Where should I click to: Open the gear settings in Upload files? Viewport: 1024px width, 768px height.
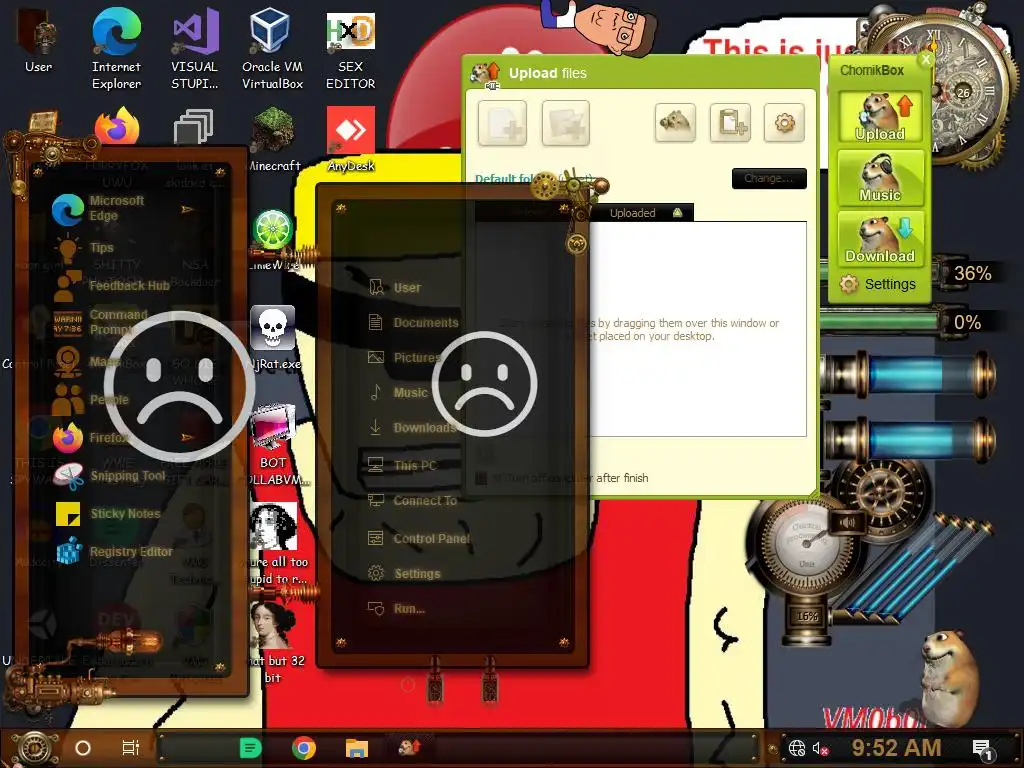tap(784, 122)
